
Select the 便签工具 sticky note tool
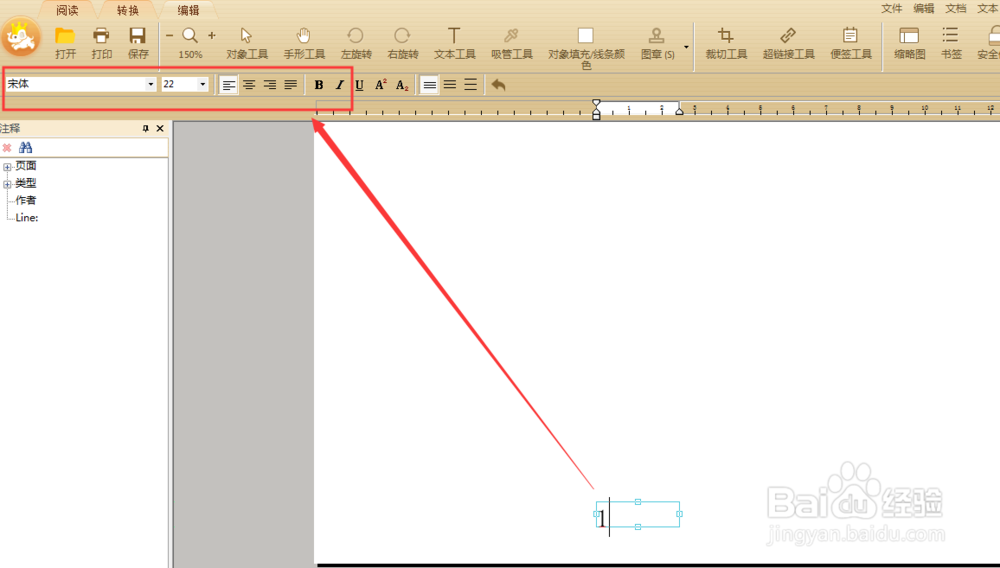pos(850,43)
